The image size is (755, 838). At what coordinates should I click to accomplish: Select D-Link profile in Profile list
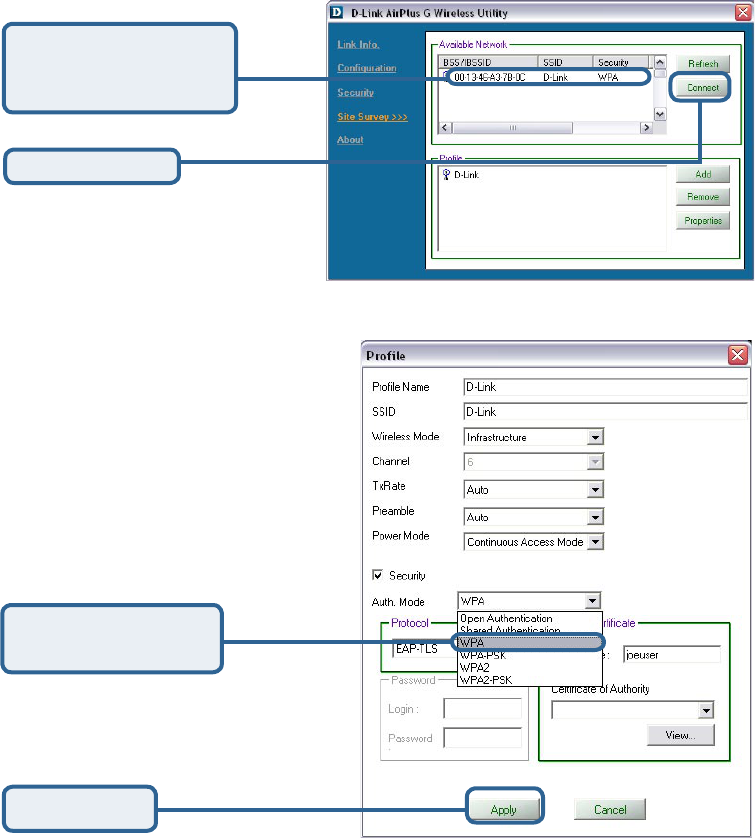point(466,175)
